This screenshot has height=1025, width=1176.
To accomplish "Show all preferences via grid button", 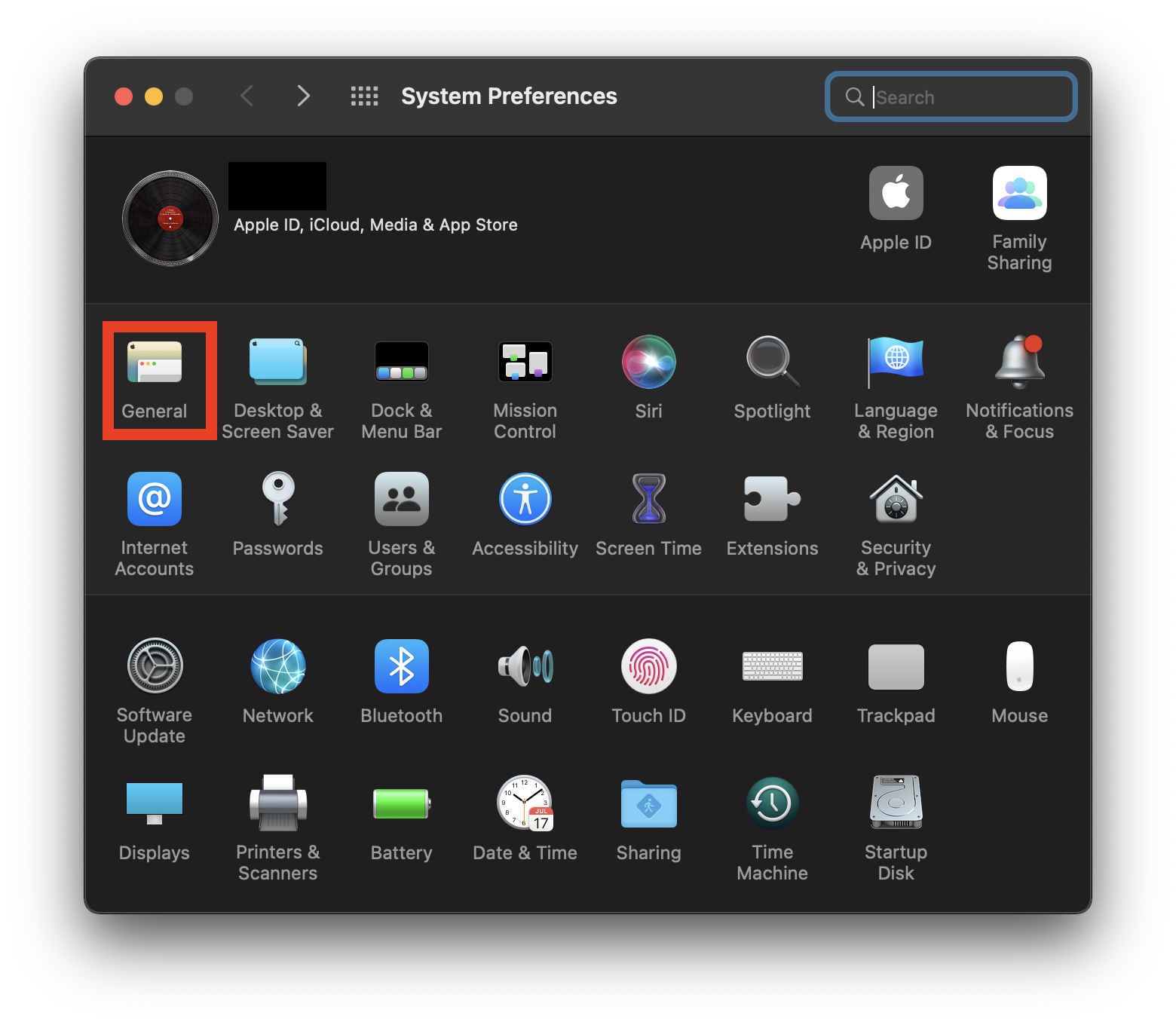I will [x=365, y=96].
